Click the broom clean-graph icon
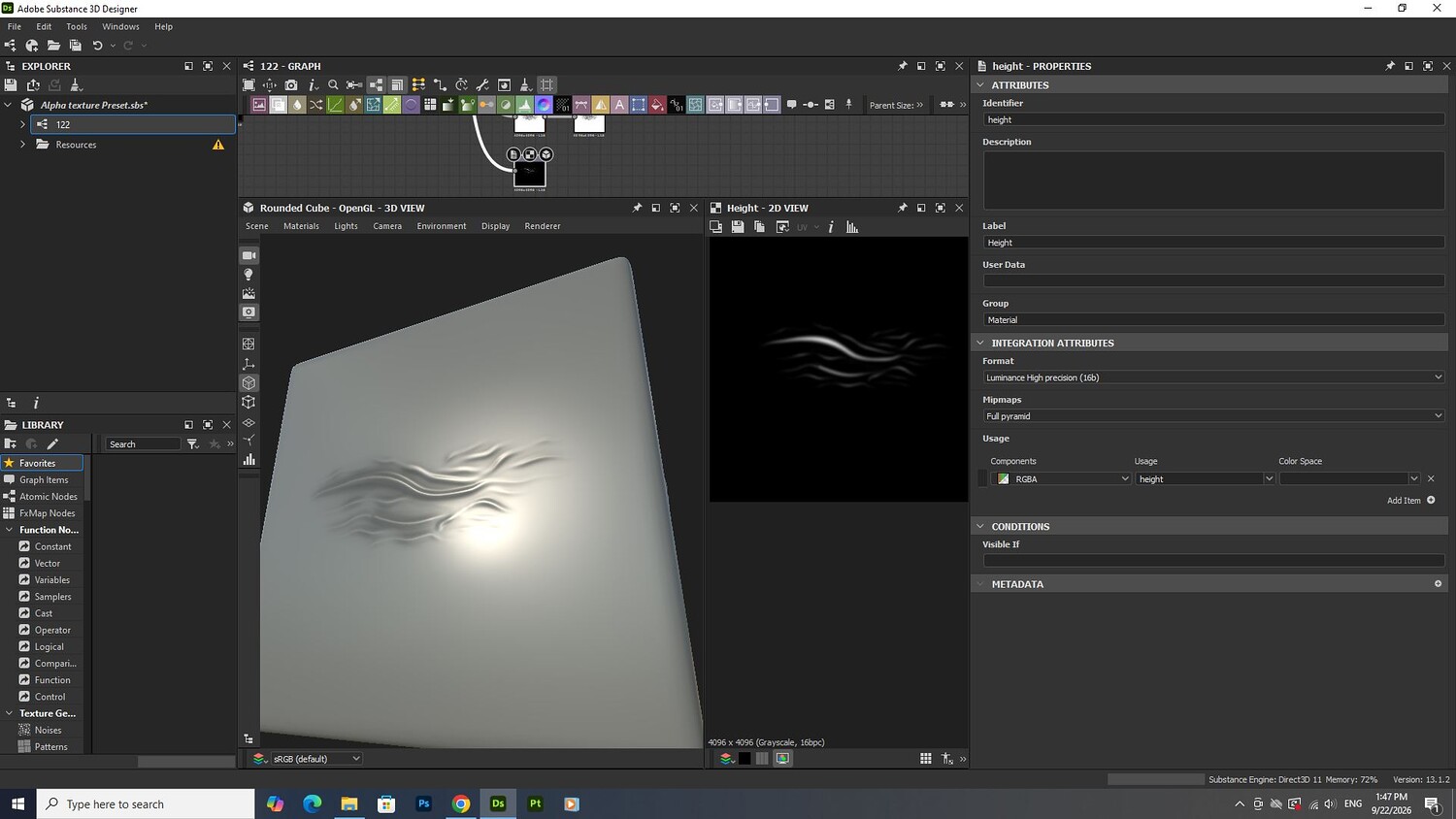Image resolution: width=1456 pixels, height=819 pixels. (525, 85)
